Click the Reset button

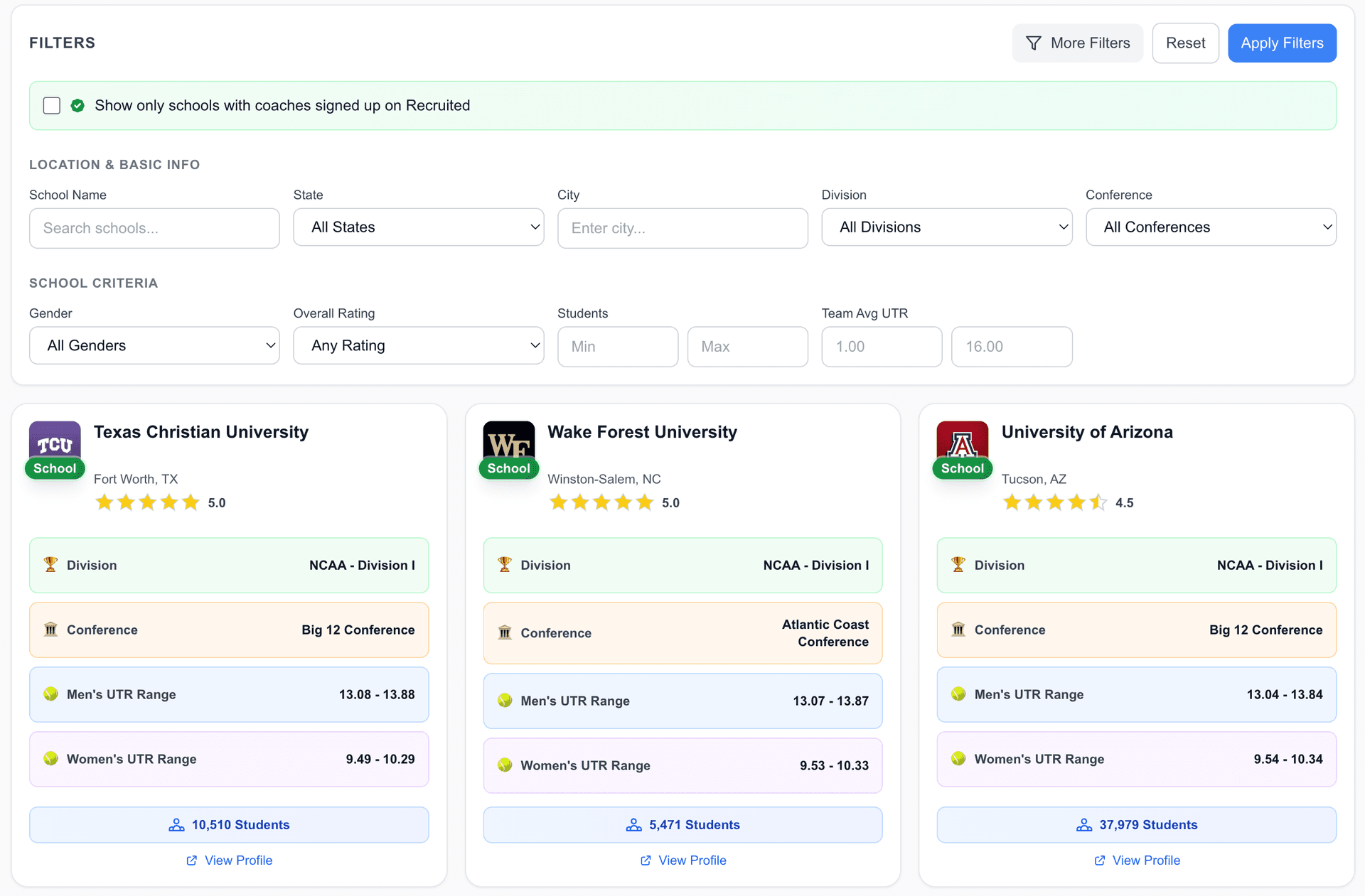(1185, 43)
